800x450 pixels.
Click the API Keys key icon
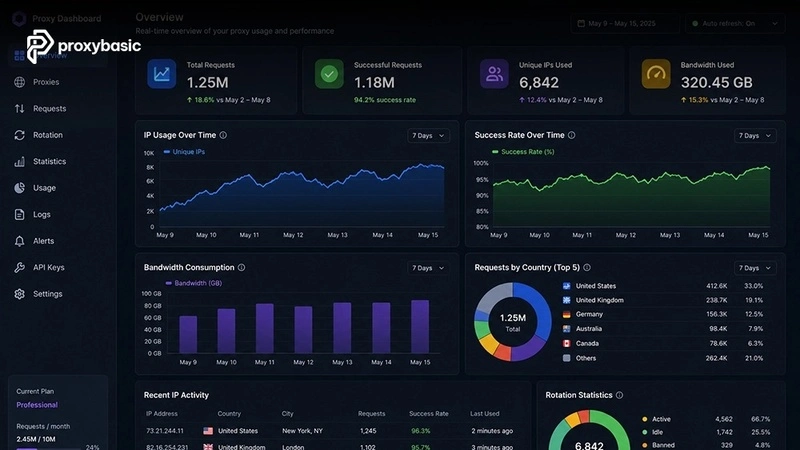coord(19,267)
